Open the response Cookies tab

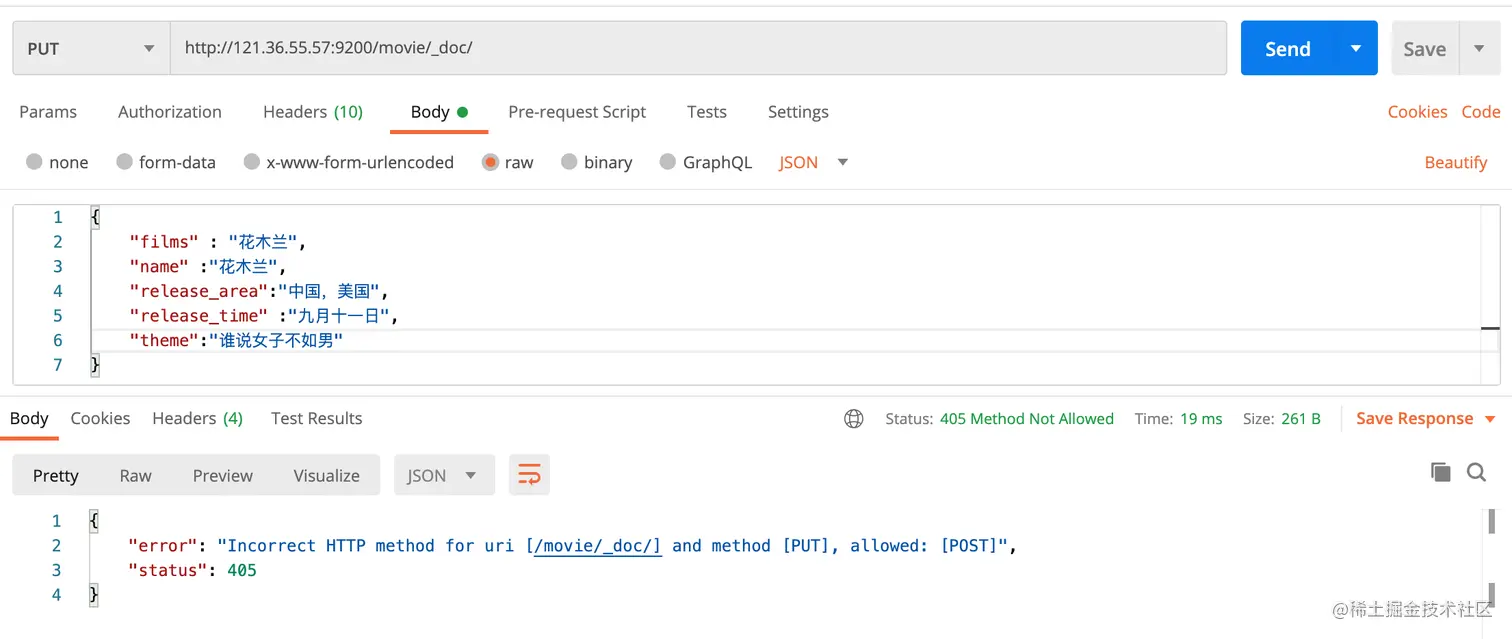(100, 418)
